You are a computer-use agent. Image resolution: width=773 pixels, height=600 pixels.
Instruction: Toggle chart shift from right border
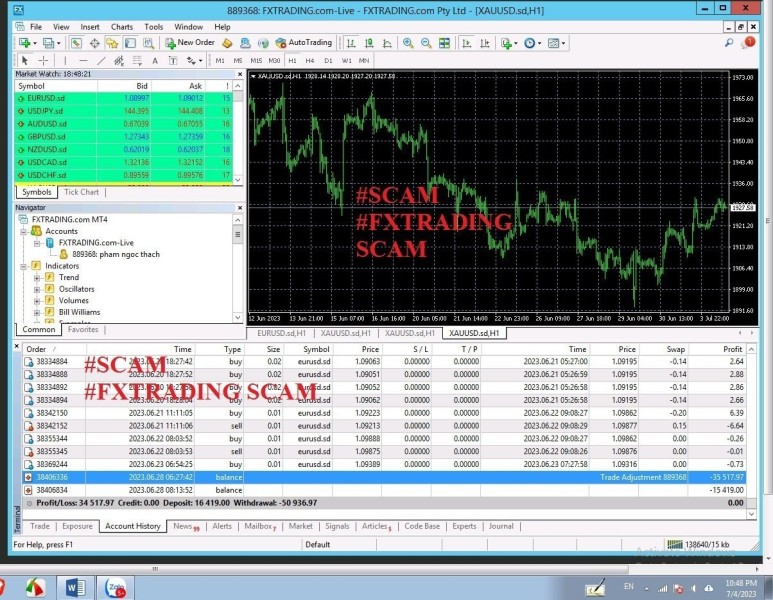[485, 43]
